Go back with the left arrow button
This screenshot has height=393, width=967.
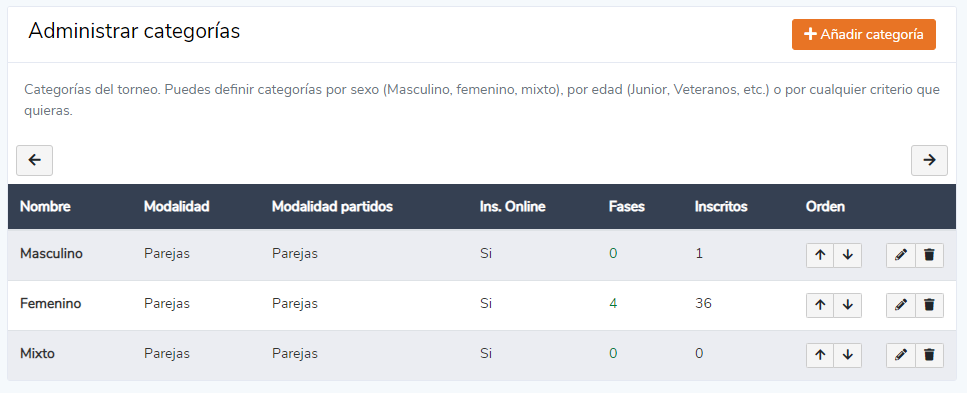pyautogui.click(x=35, y=160)
